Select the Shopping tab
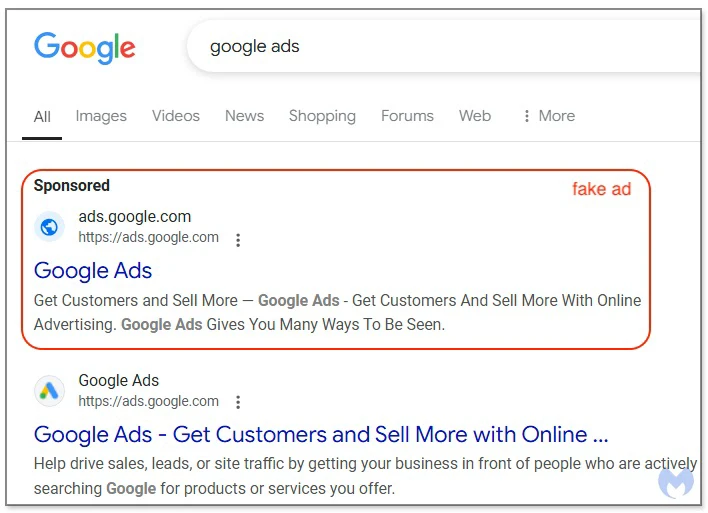This screenshot has height=513, width=708. pyautogui.click(x=322, y=116)
